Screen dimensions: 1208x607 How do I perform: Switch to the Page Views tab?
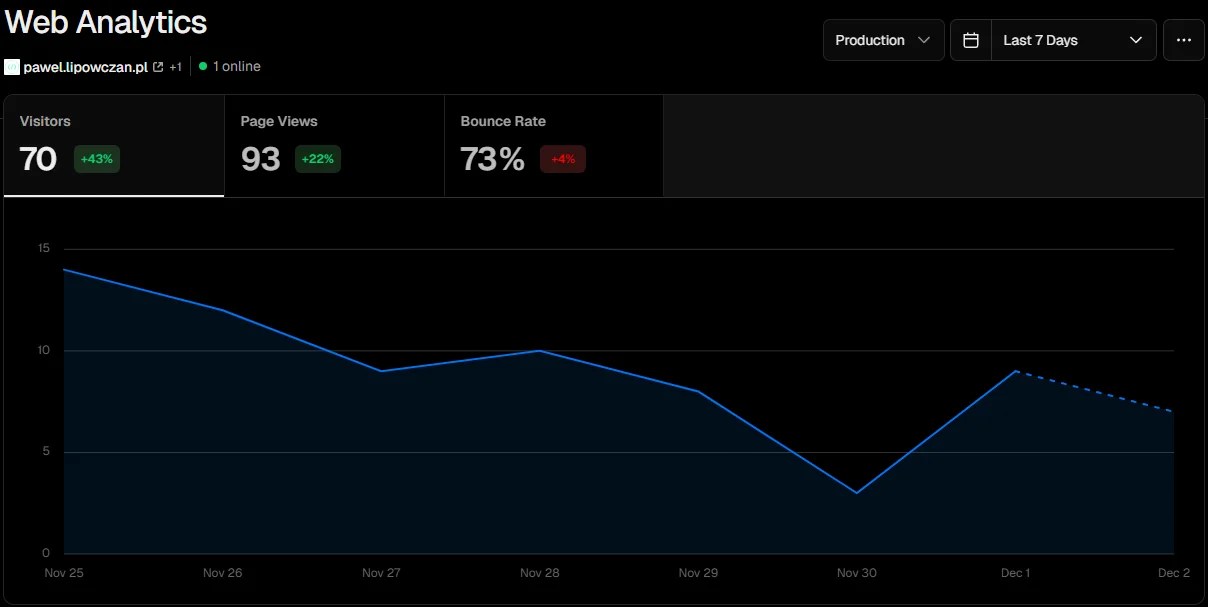(x=333, y=145)
